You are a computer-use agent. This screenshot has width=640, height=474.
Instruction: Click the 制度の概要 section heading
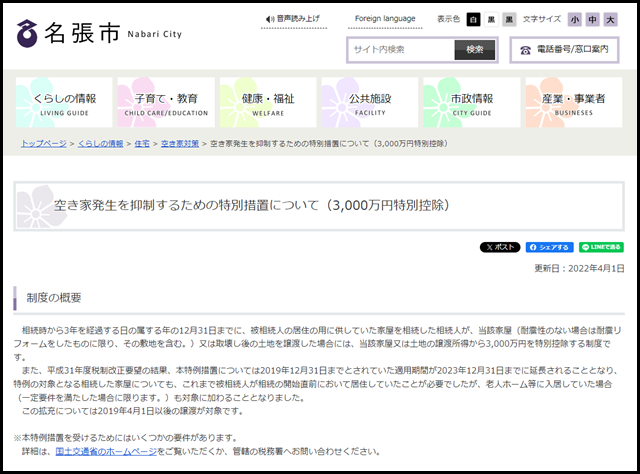point(54,298)
